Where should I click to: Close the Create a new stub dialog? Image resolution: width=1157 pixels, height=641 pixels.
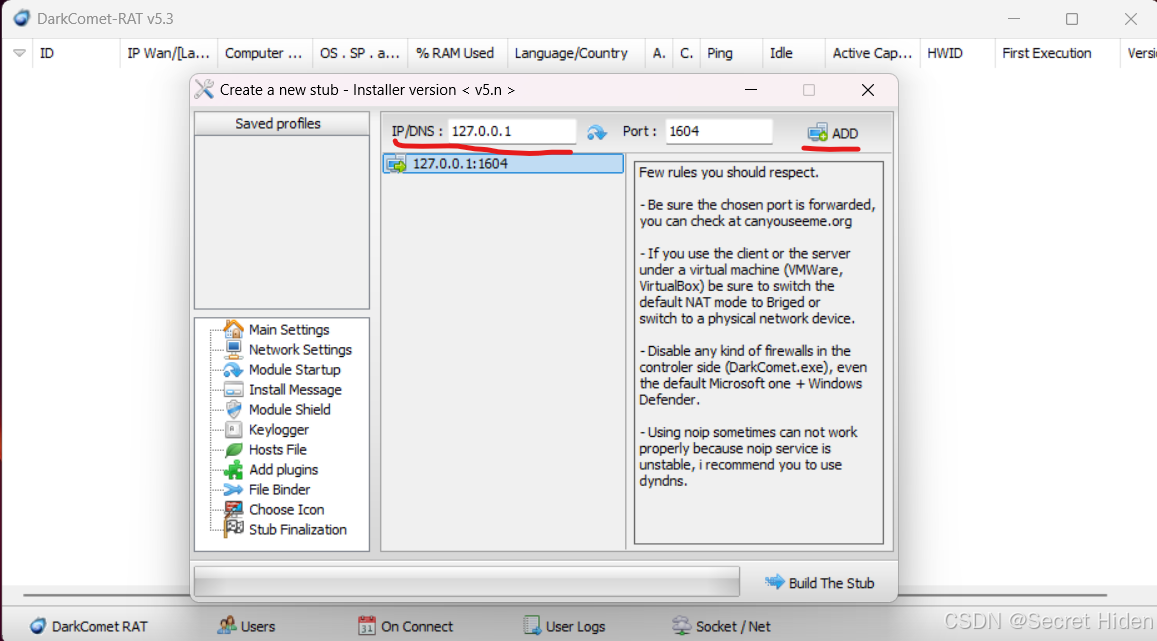click(x=868, y=90)
